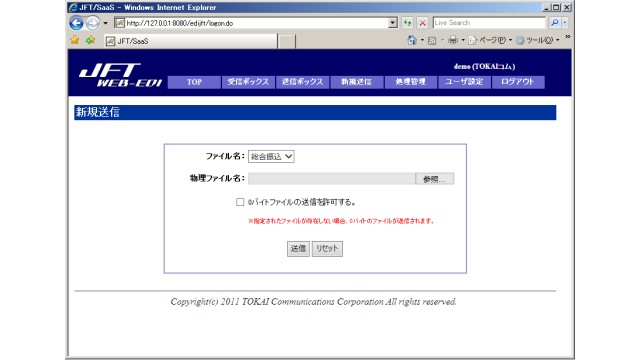Expand the toolbar overflow chevron

pos(567,37)
